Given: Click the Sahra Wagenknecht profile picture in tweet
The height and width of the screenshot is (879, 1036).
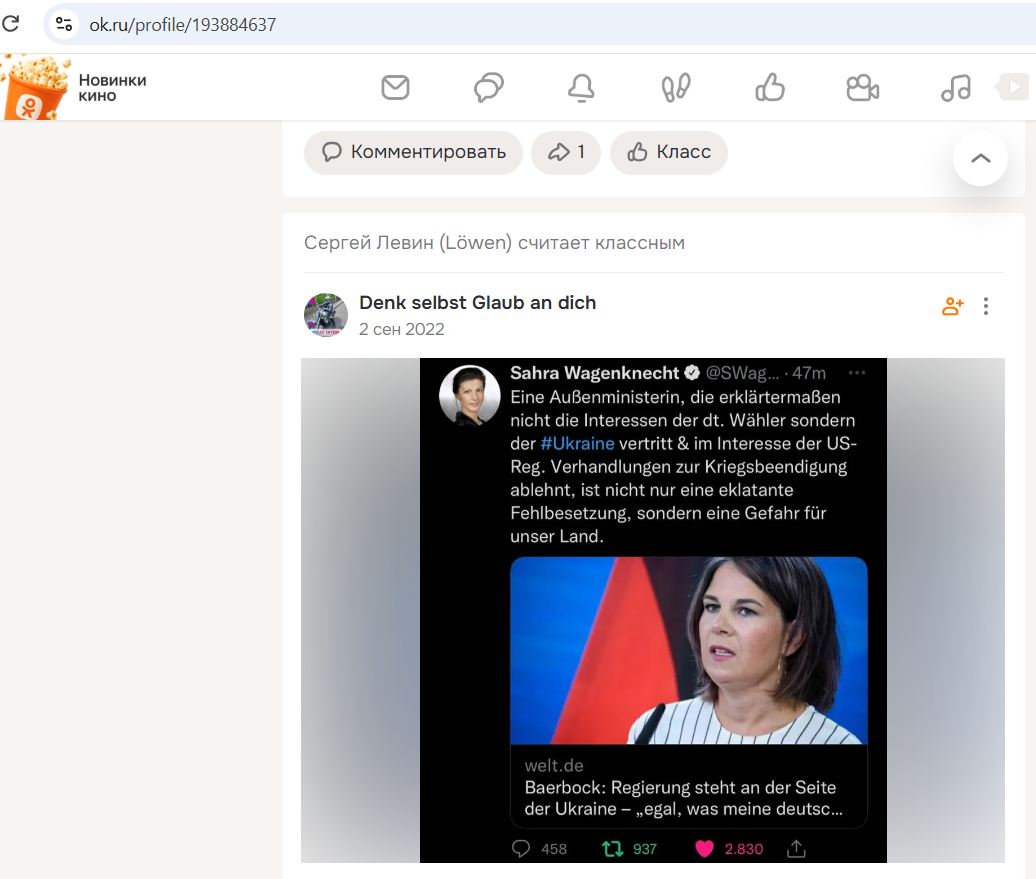Looking at the screenshot, I should coord(470,395).
